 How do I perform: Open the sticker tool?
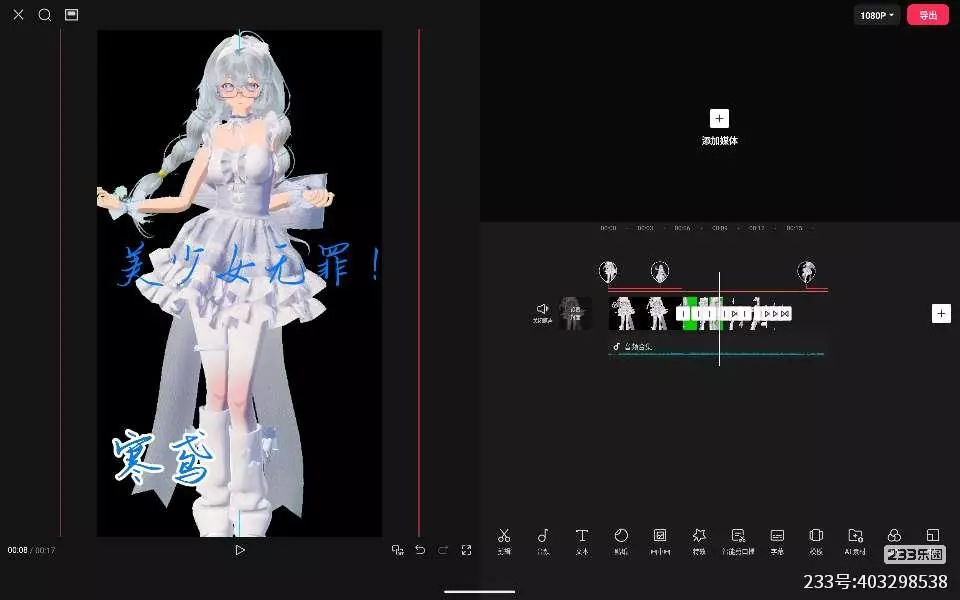pos(621,541)
